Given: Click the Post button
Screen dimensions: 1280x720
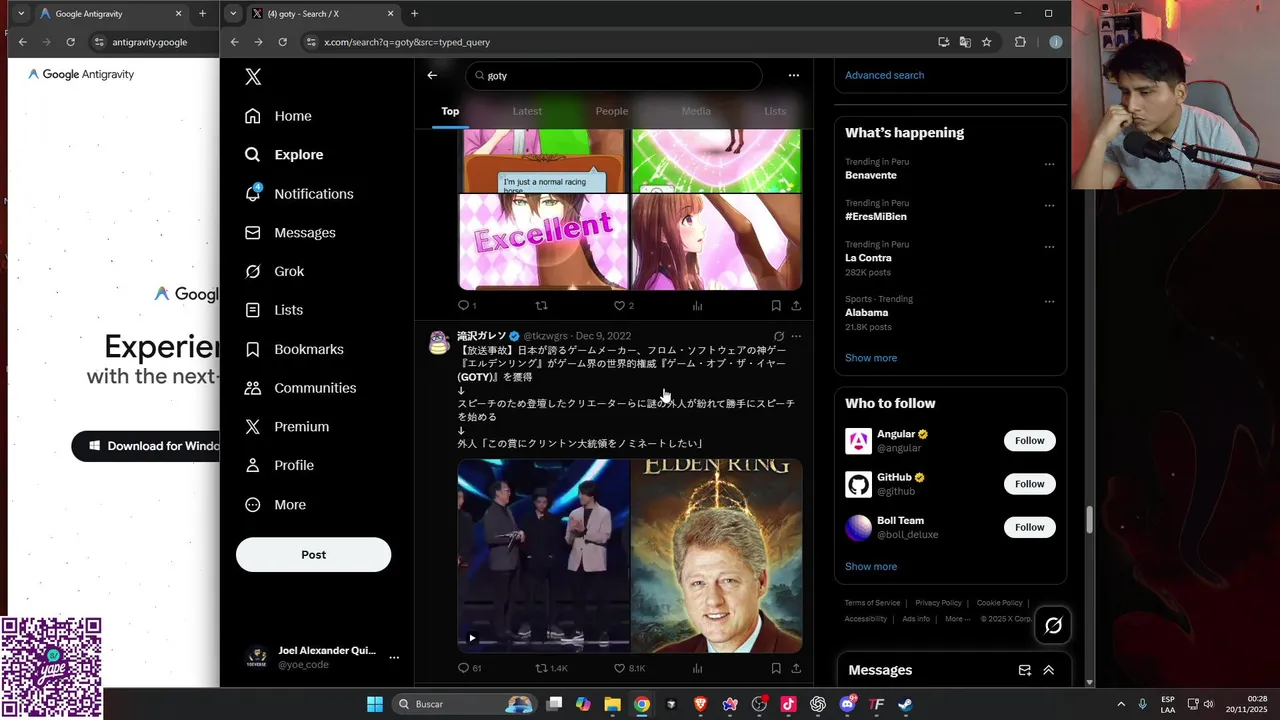Looking at the screenshot, I should point(313,555).
